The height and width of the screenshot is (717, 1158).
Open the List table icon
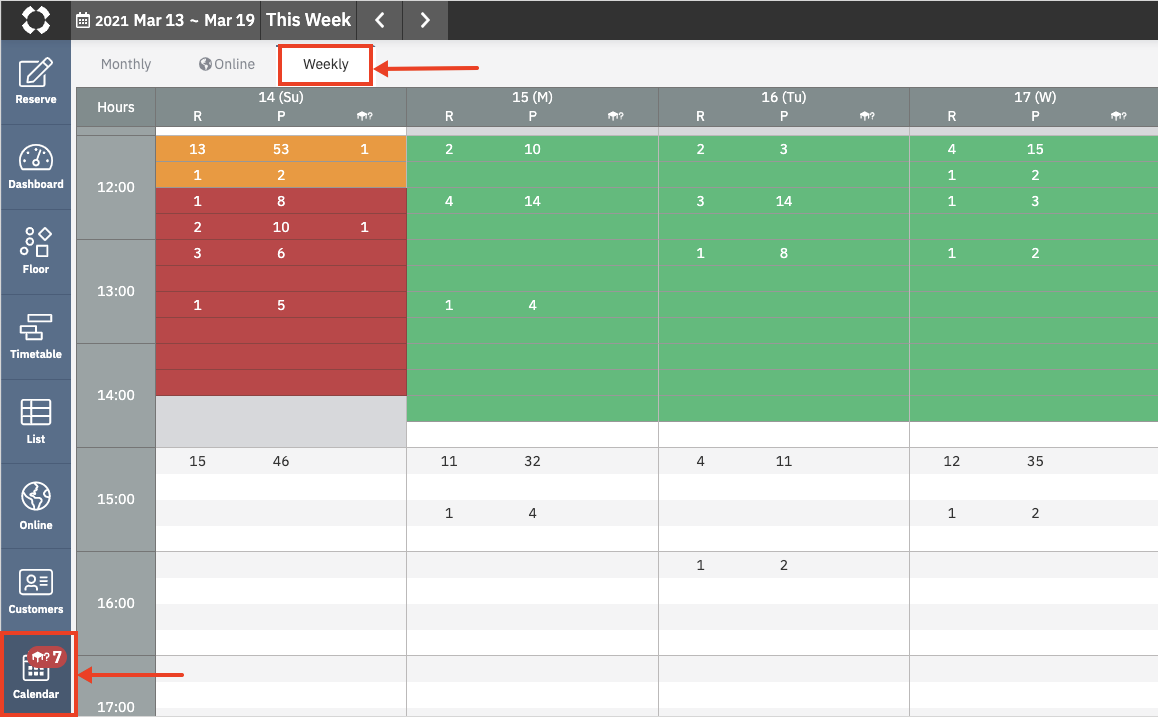tap(35, 421)
